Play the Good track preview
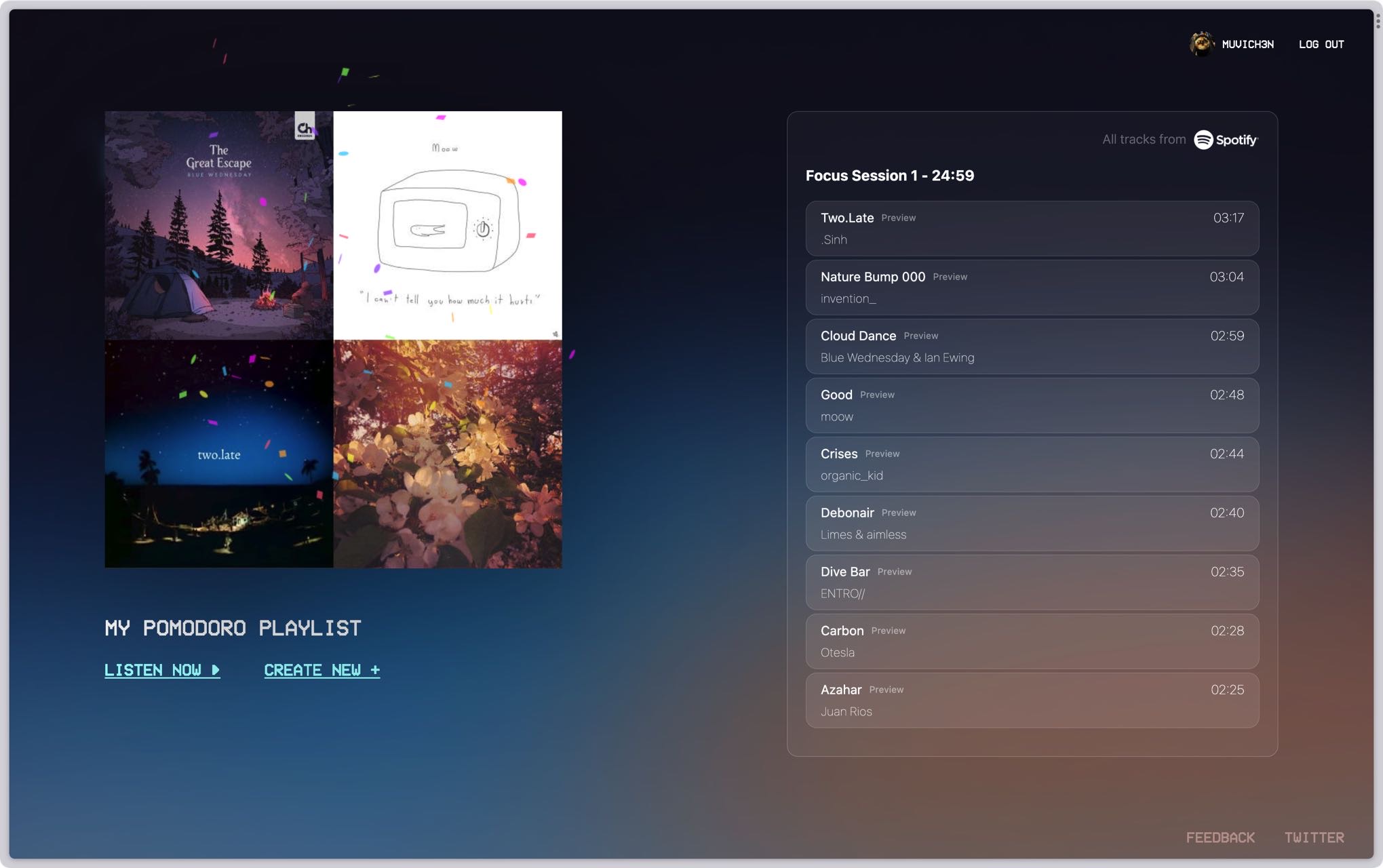The height and width of the screenshot is (868, 1383). [877, 395]
